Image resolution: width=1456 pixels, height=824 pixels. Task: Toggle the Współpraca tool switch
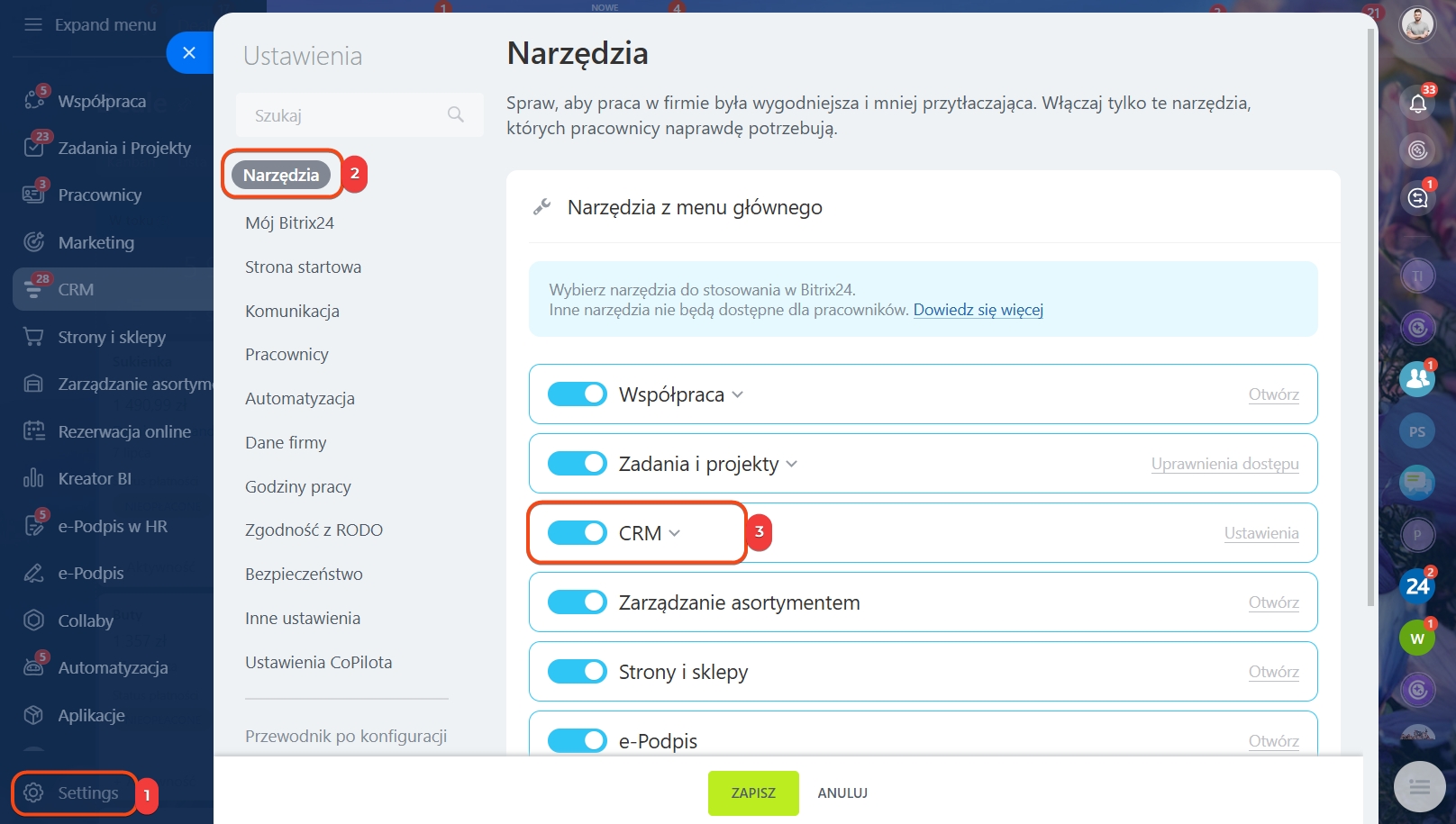tap(578, 394)
